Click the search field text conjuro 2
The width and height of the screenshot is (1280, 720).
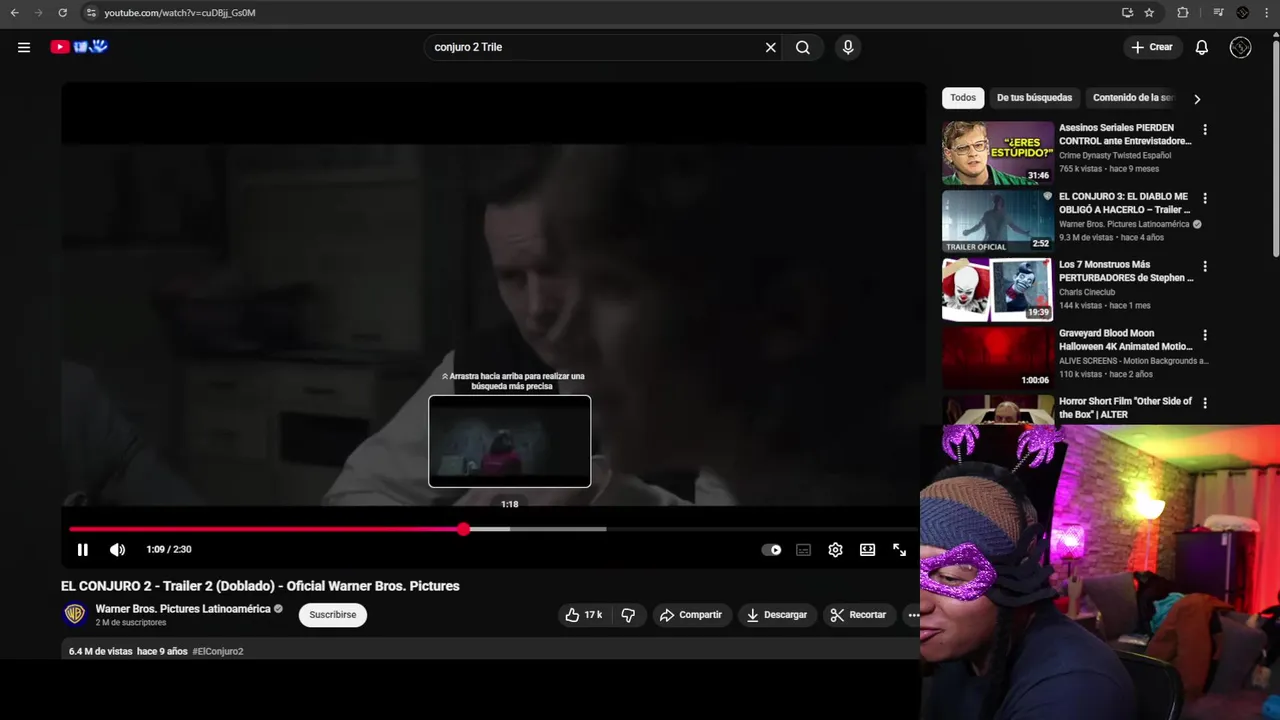[468, 47]
